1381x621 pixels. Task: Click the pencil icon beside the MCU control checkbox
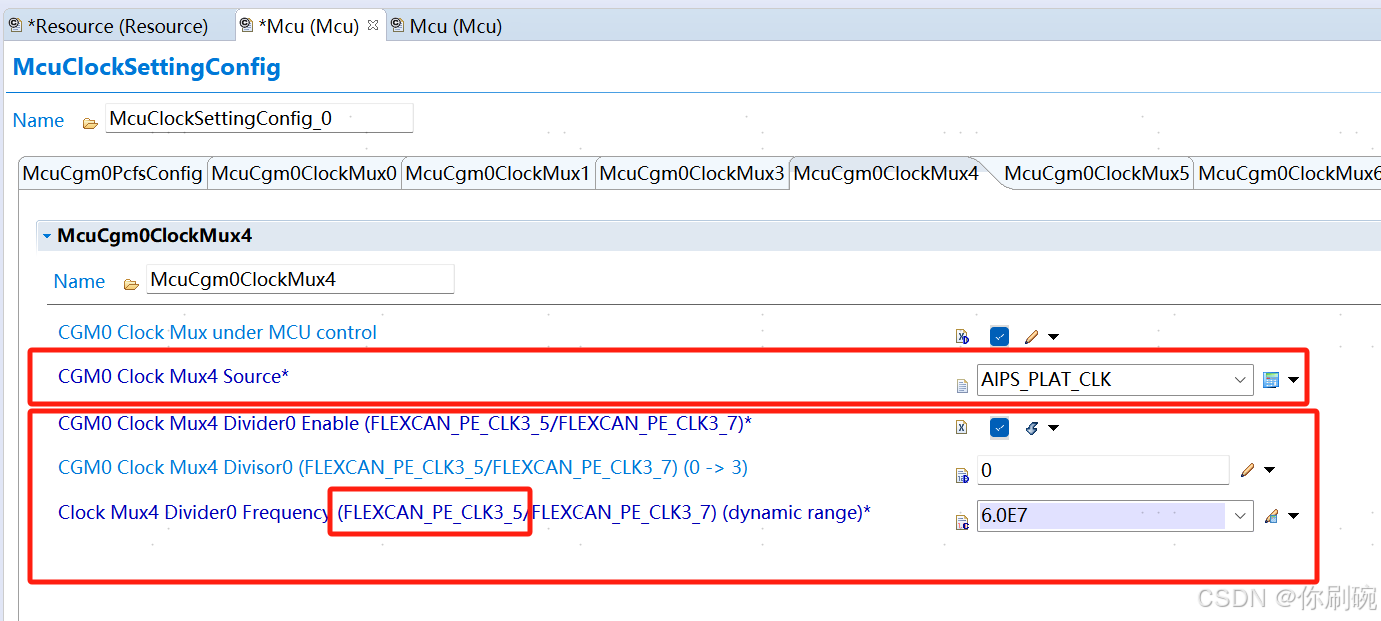pos(1032,337)
